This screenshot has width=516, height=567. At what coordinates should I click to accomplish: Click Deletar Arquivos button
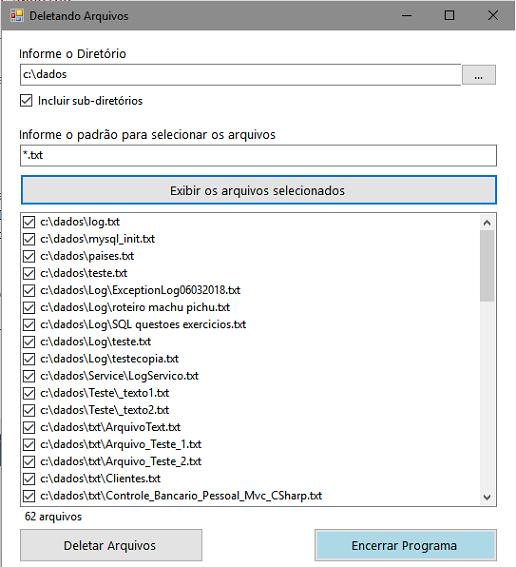(111, 545)
